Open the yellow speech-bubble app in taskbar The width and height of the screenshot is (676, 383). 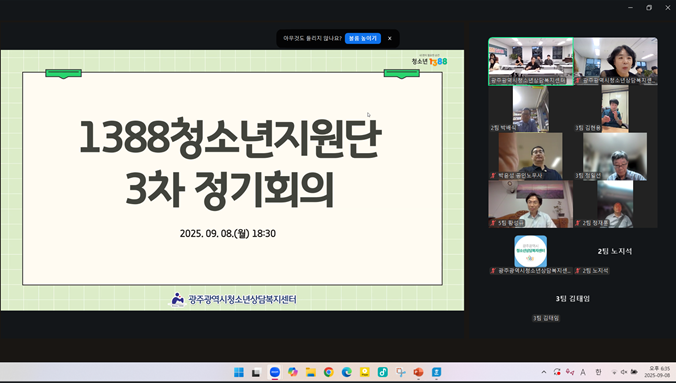[365, 372]
